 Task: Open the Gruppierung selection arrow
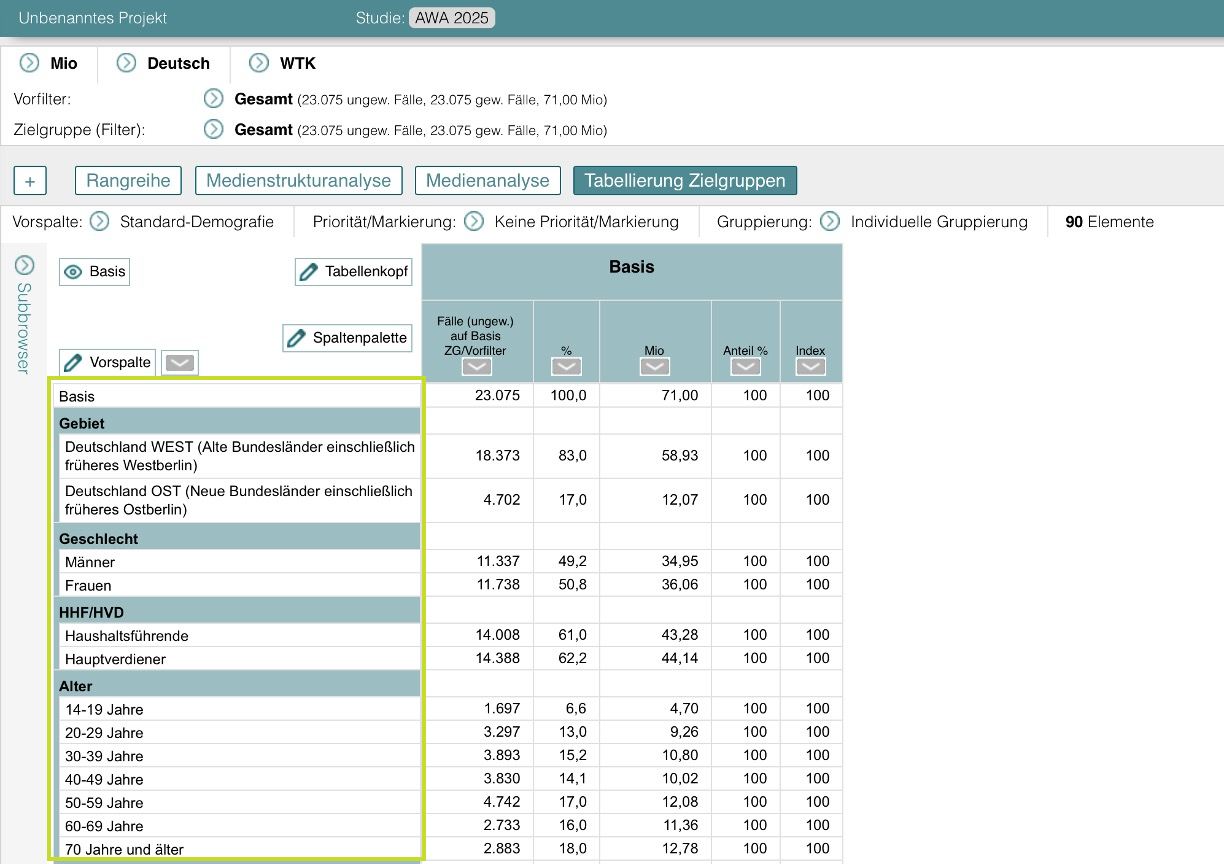829,222
